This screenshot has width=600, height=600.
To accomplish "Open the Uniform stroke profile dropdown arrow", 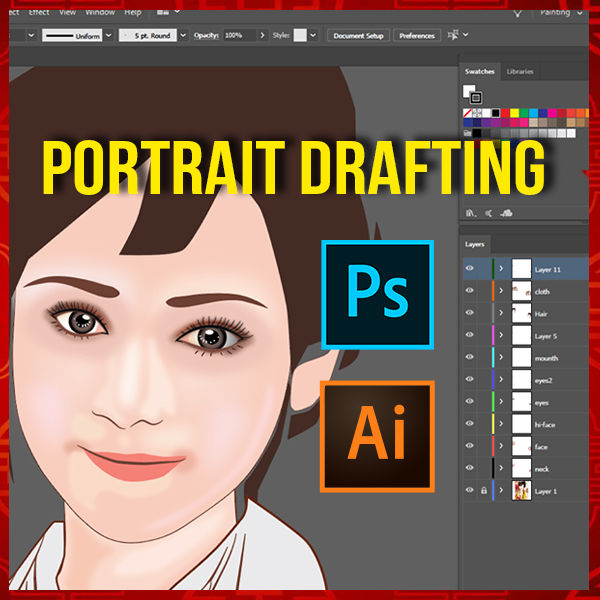I will [109, 36].
